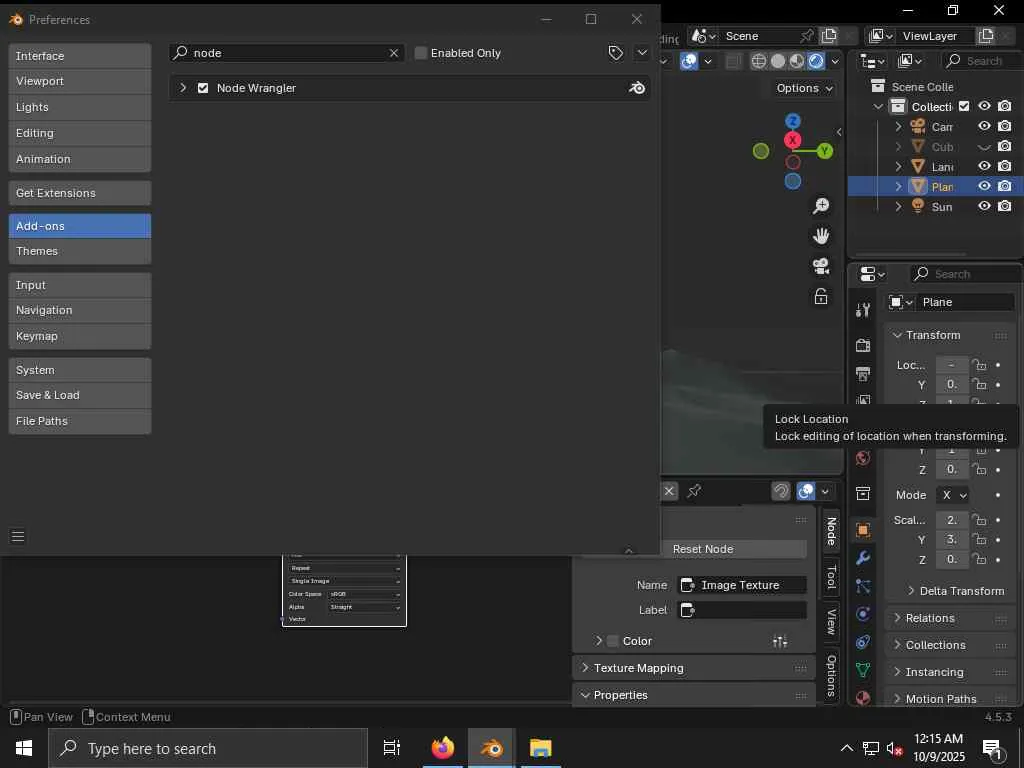Switch to the Themes preferences tab
This screenshot has height=768, width=1024.
pyautogui.click(x=80, y=251)
